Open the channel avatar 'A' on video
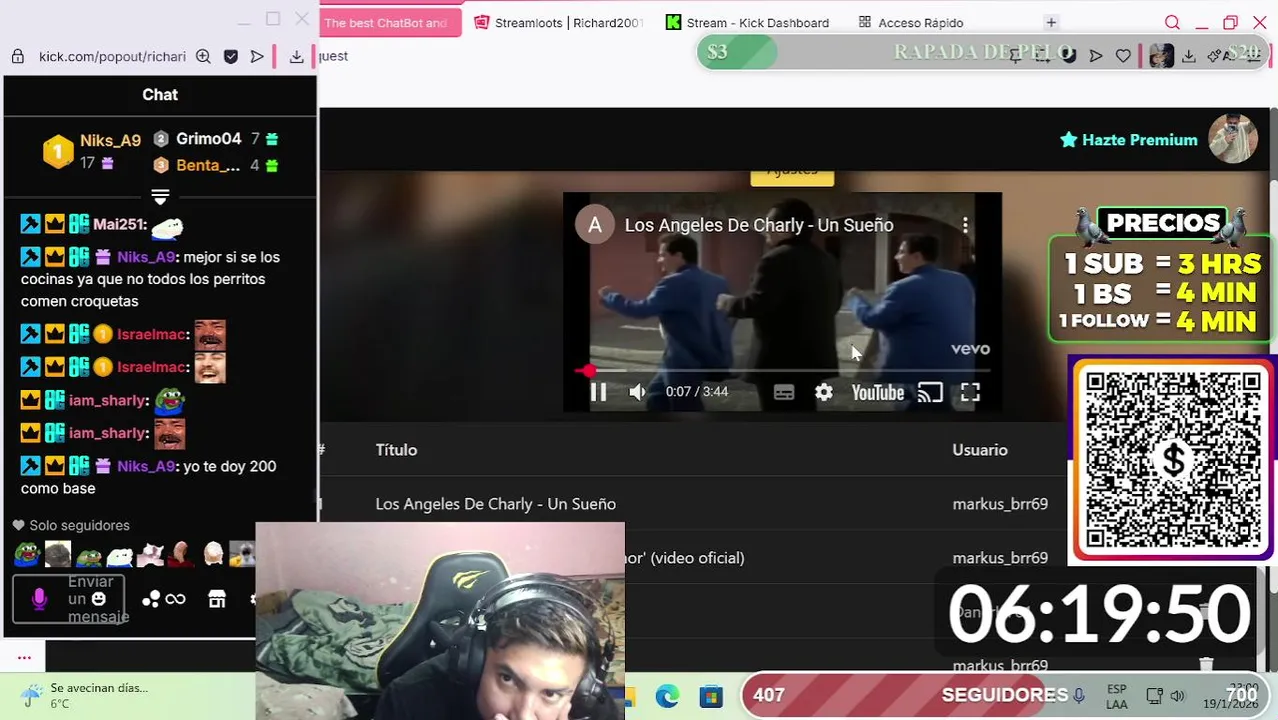This screenshot has width=1278, height=720. click(595, 225)
